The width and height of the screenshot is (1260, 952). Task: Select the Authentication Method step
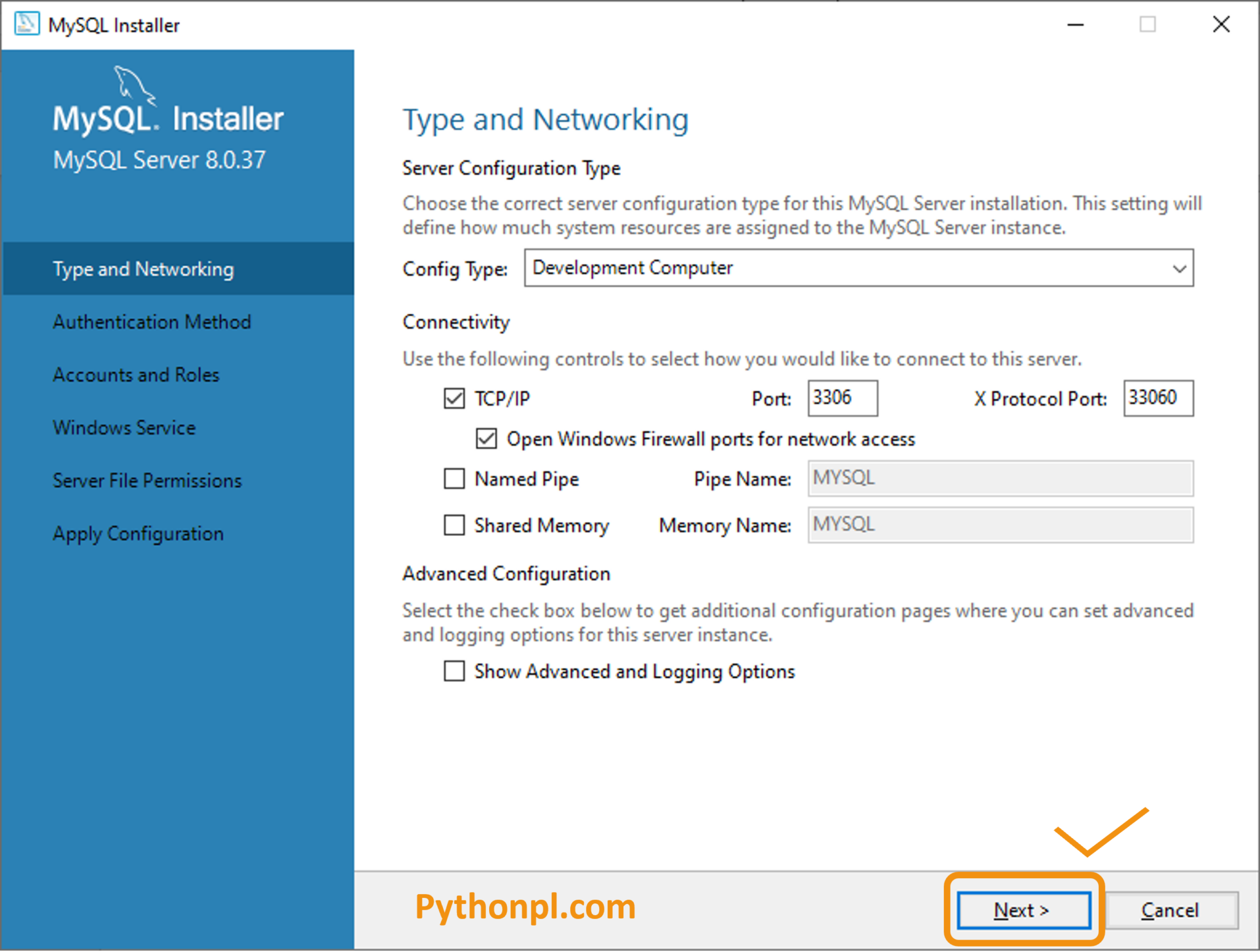151,321
